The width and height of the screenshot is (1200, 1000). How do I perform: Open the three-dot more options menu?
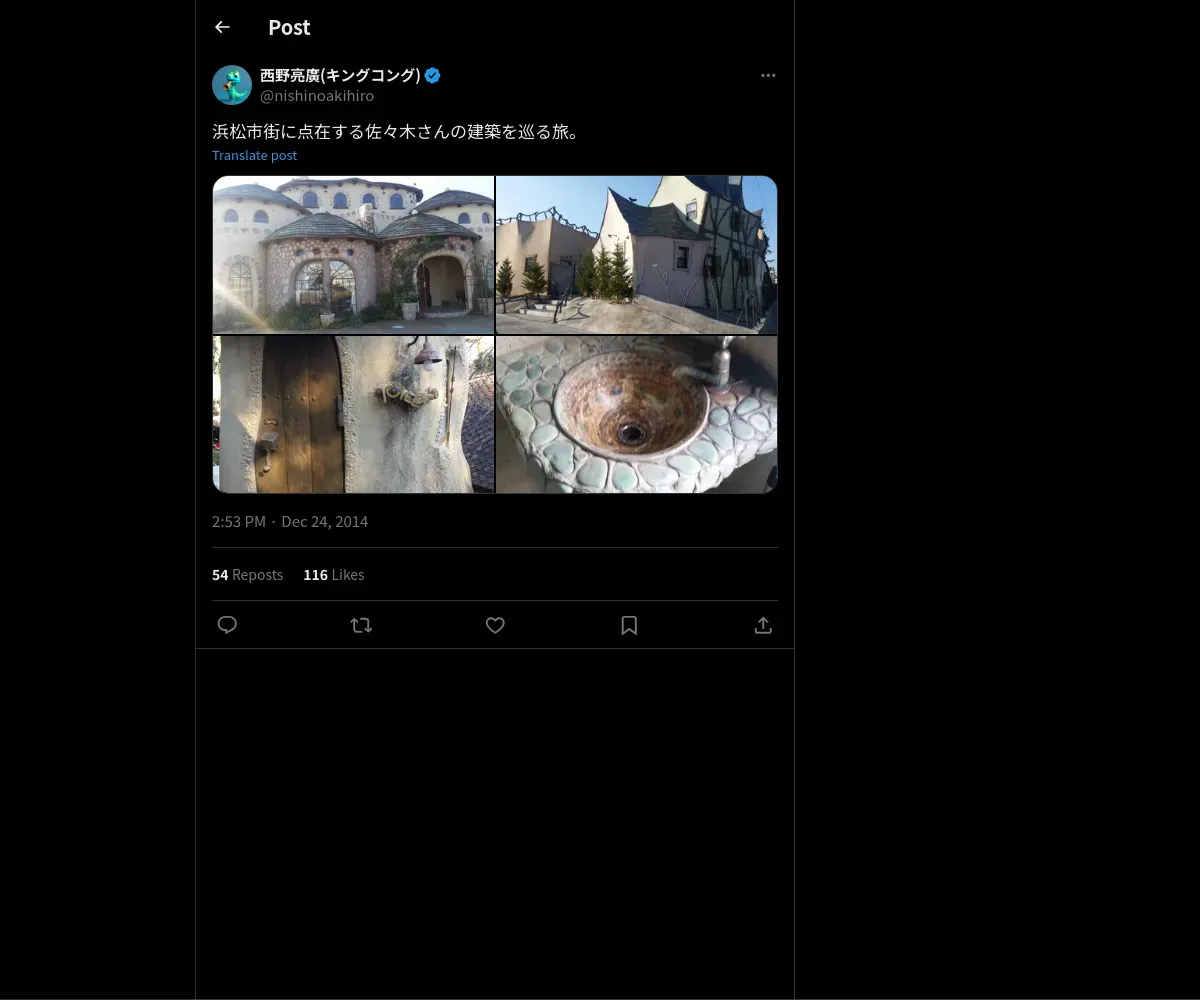coord(768,75)
